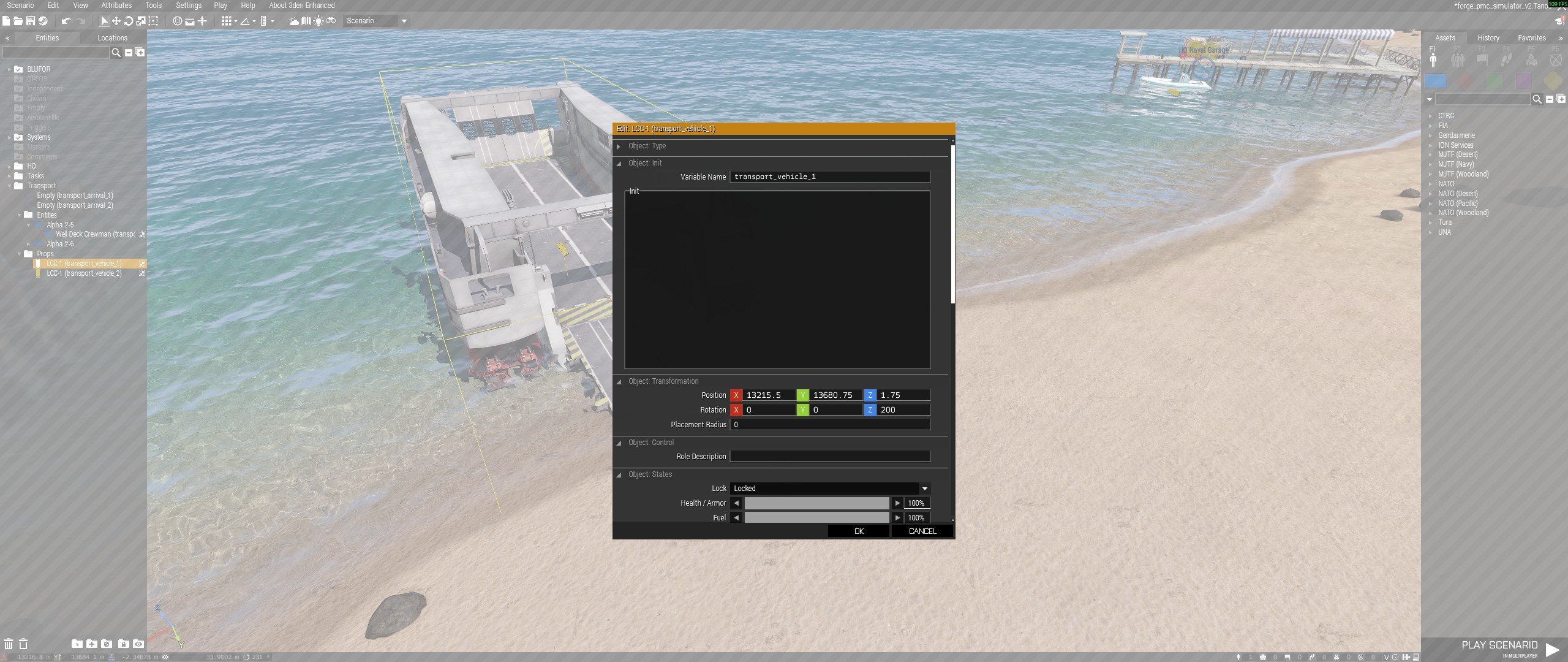Toggle the map textures icon
Viewport: 1568px width, 662px height.
pyautogui.click(x=306, y=21)
